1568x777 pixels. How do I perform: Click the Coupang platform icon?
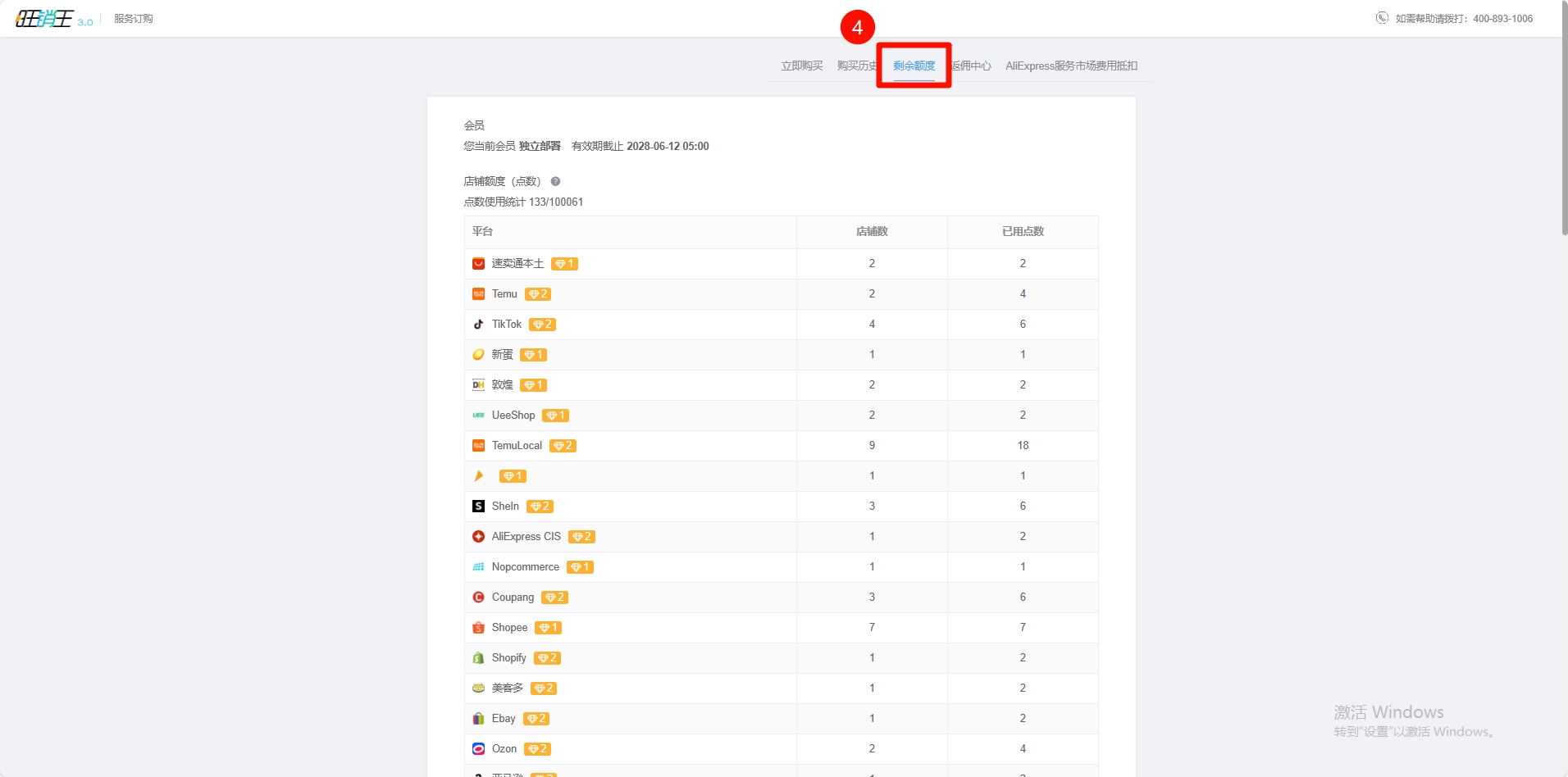478,598
